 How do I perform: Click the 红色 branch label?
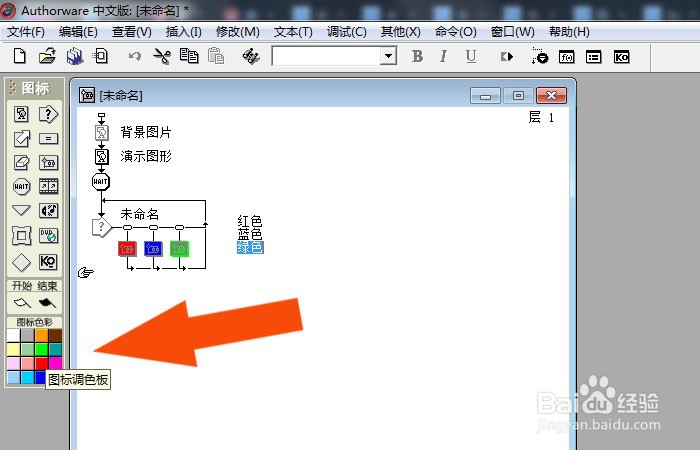tap(250, 221)
